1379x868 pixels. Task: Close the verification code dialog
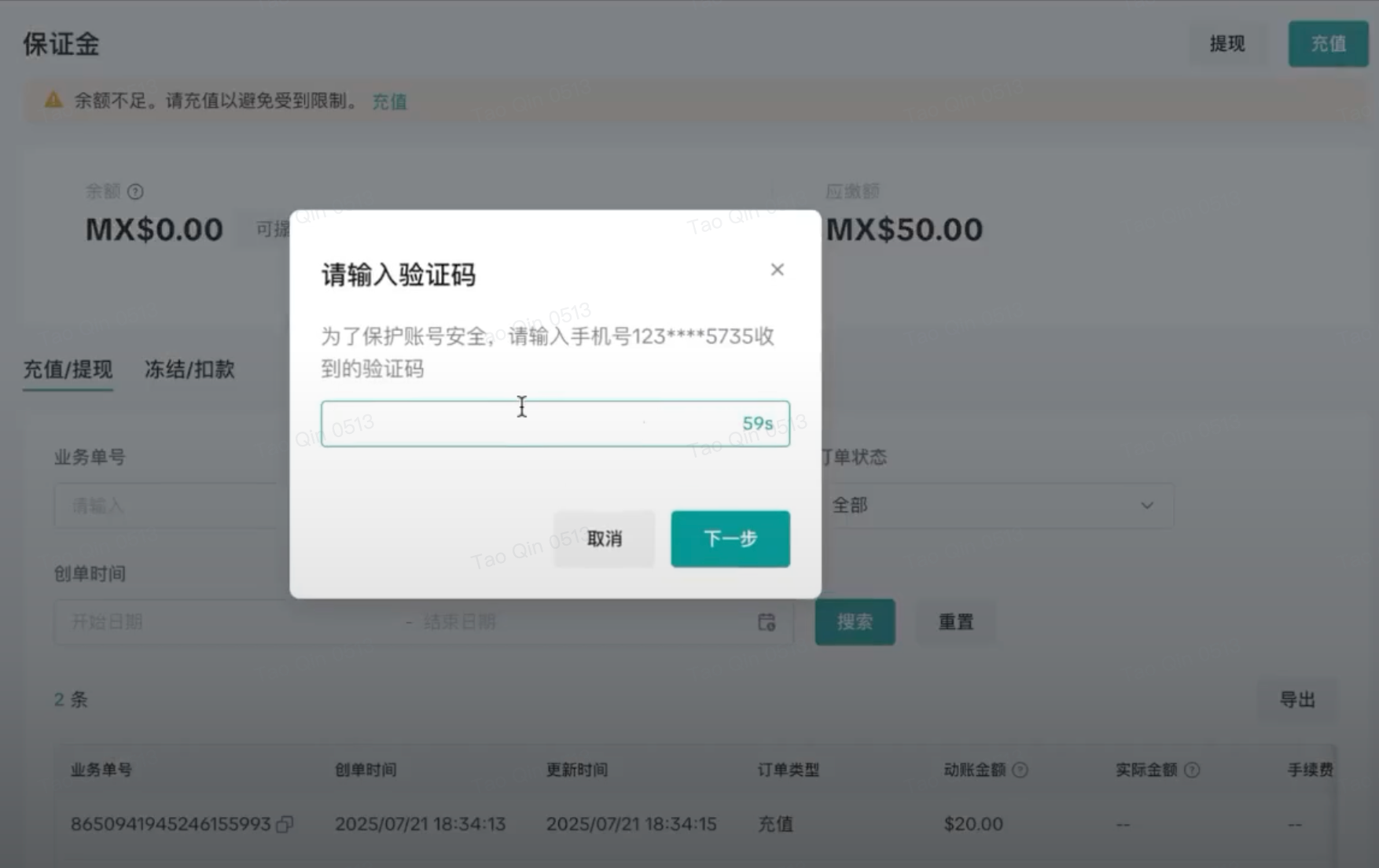(x=777, y=270)
